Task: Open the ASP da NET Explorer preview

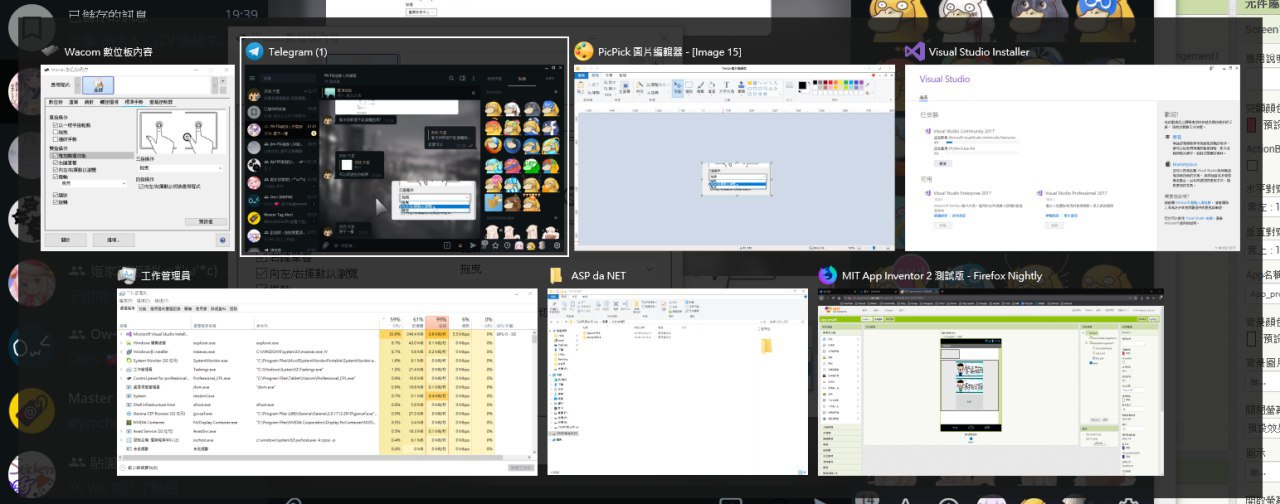Action: 677,382
